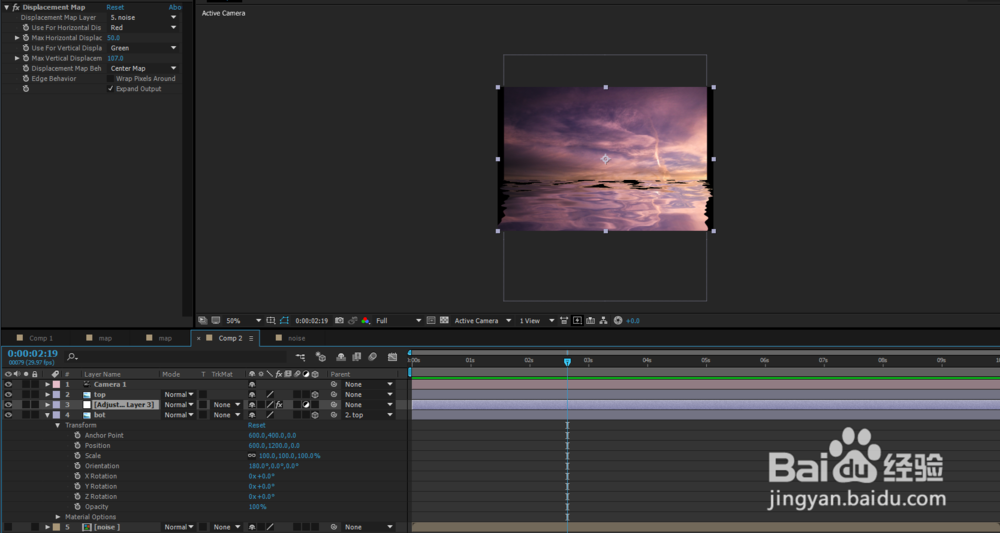Click label color swatch of noise layer
This screenshot has height=533, width=1000.
pos(56,527)
